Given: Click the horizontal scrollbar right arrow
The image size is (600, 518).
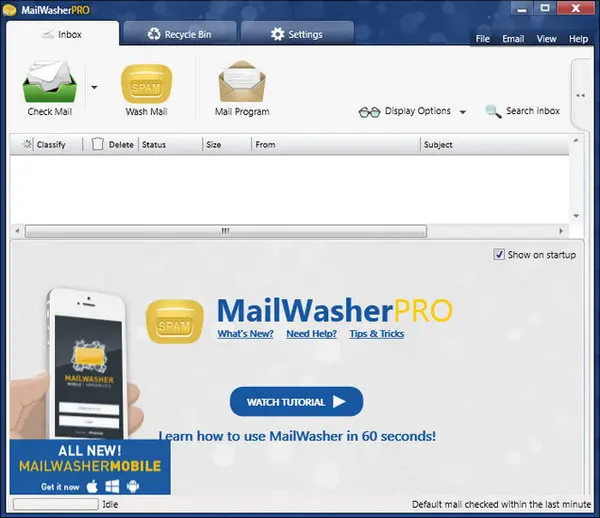Looking at the screenshot, I should 561,231.
